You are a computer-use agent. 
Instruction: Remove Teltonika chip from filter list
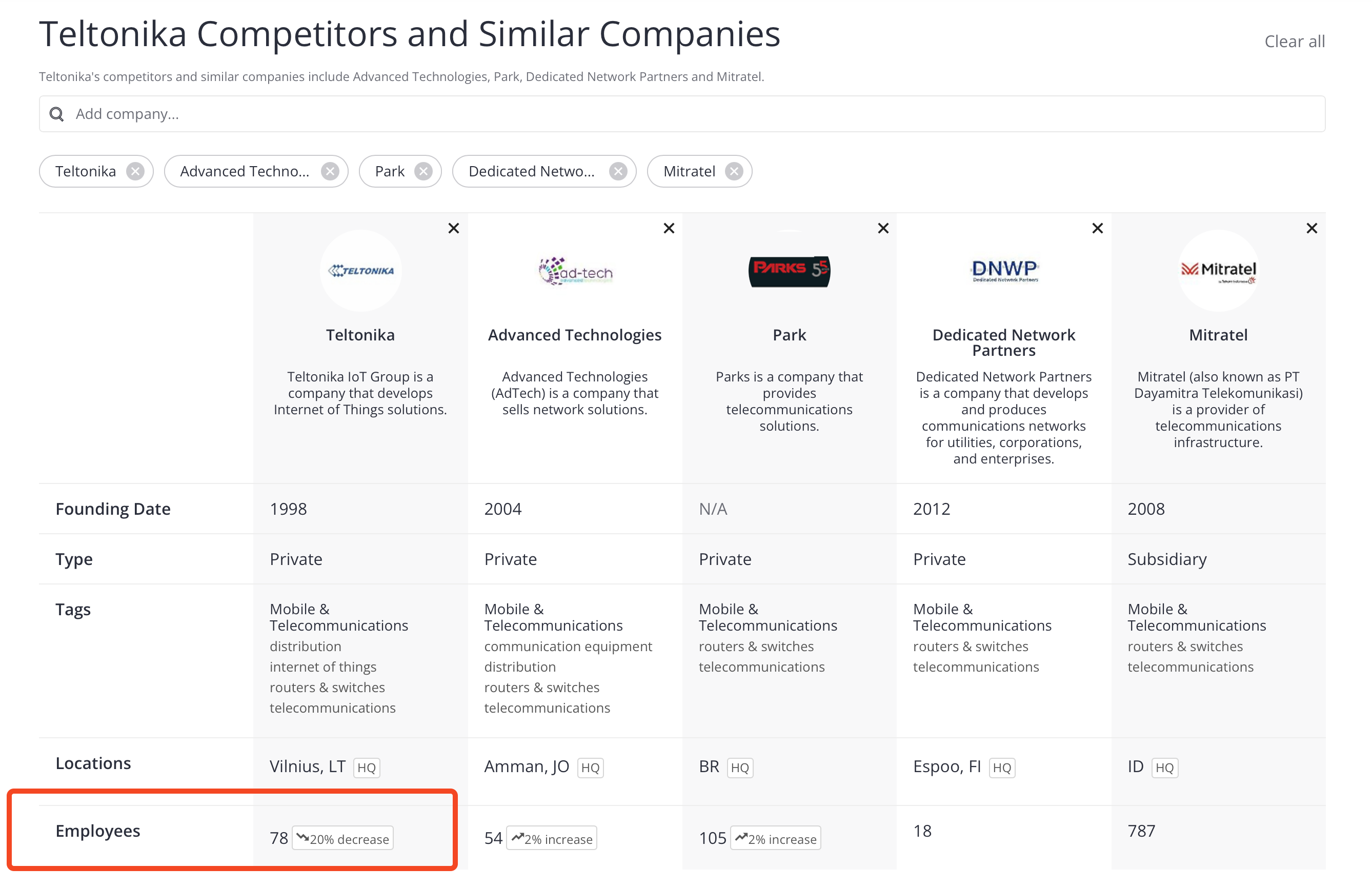(x=135, y=171)
